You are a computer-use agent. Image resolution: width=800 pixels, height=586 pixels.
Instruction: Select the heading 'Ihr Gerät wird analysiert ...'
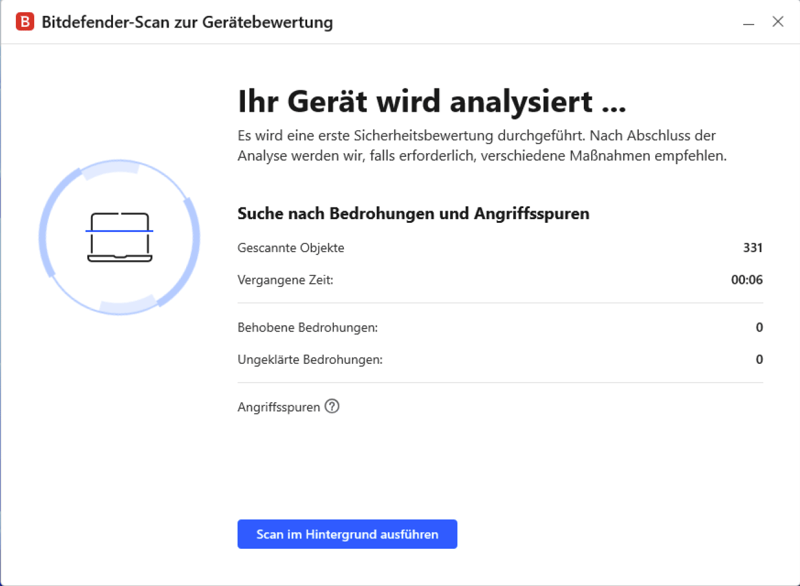point(432,101)
